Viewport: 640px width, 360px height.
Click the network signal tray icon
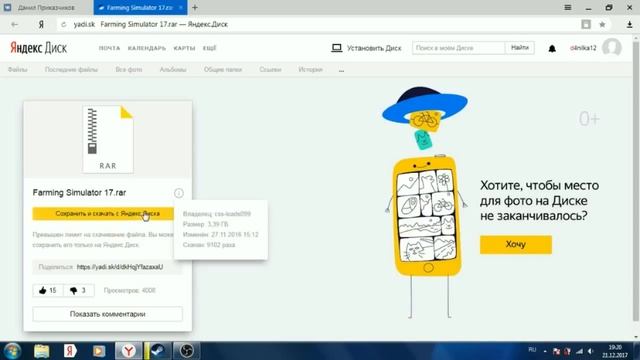point(579,351)
